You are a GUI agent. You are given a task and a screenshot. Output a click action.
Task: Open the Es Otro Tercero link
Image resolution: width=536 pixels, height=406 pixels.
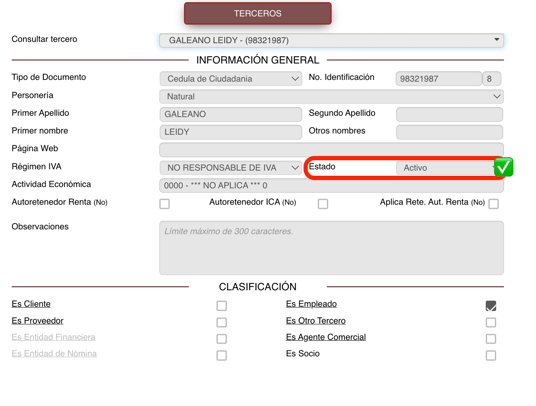(316, 321)
